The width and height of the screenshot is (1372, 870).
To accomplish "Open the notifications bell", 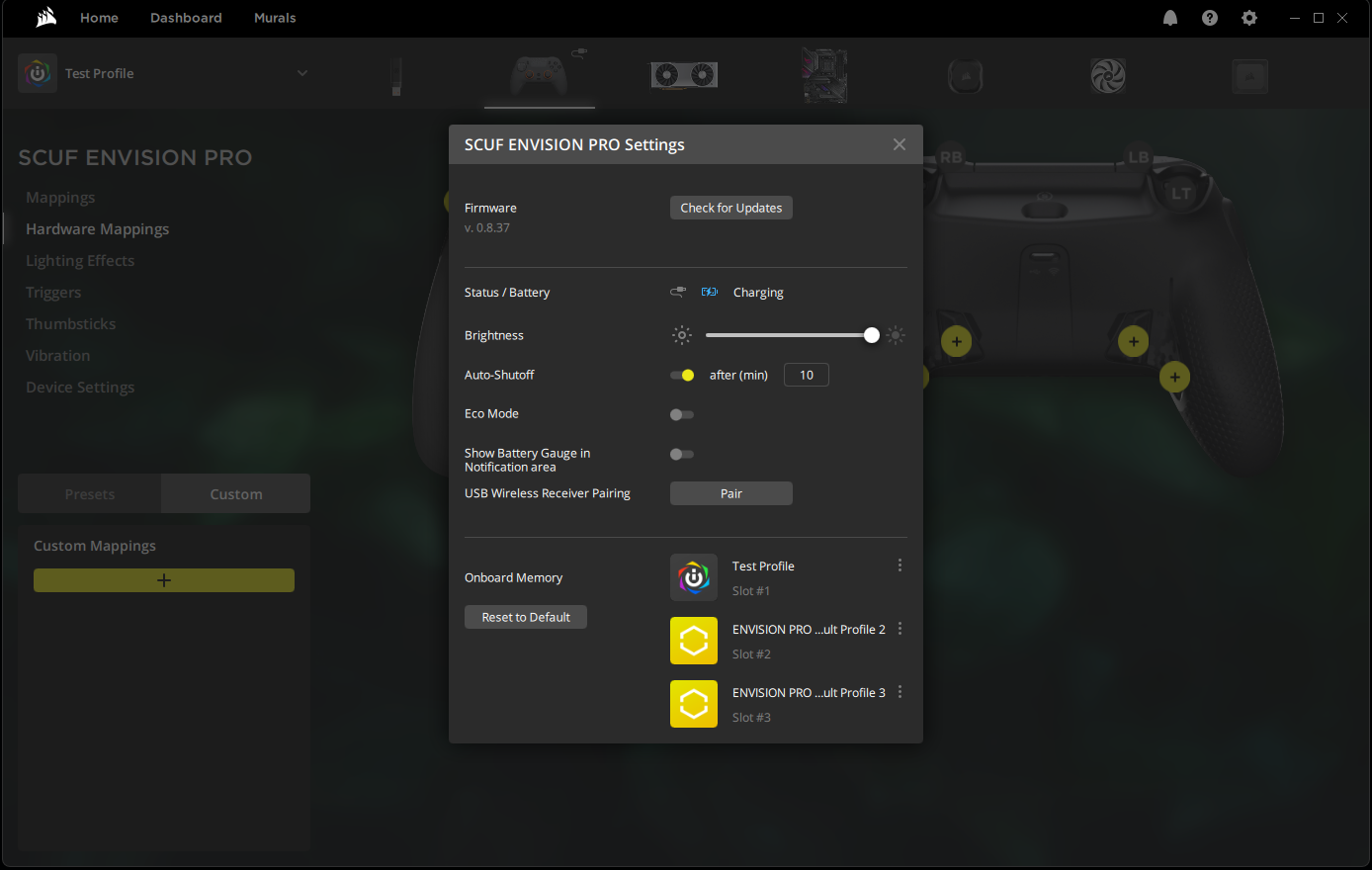I will 1170,18.
